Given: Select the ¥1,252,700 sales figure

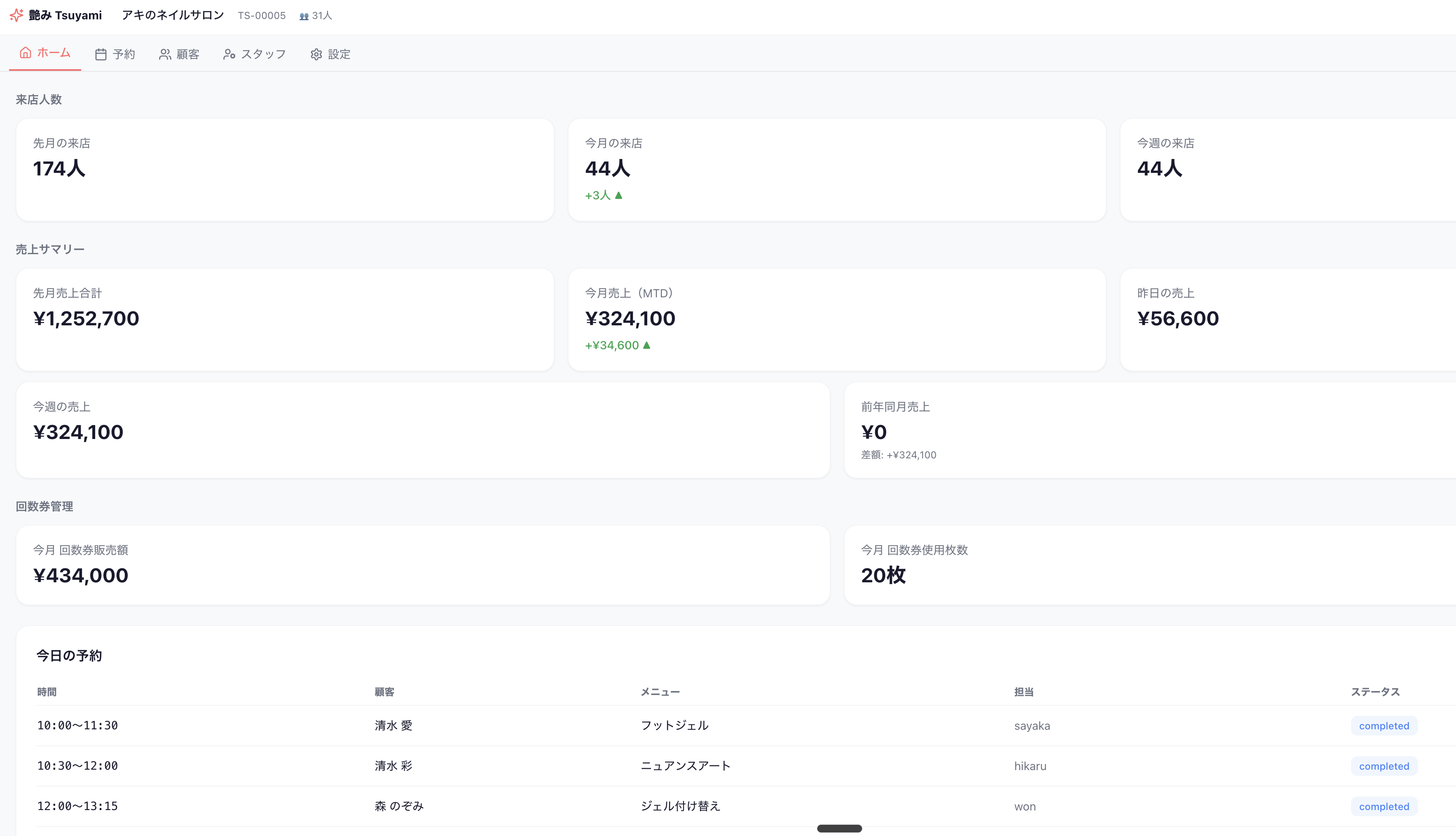Looking at the screenshot, I should [x=86, y=319].
